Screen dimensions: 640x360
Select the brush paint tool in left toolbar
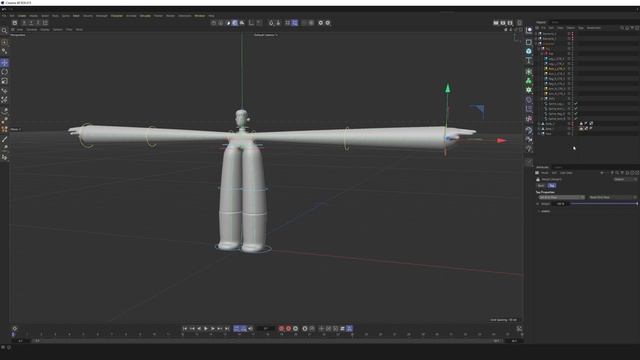[x=4, y=139]
